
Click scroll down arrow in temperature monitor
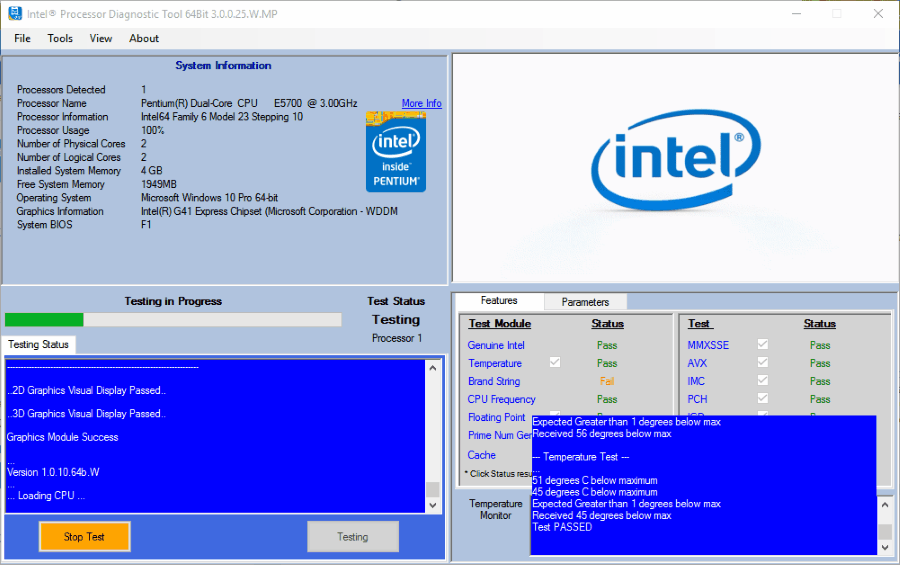pos(885,547)
